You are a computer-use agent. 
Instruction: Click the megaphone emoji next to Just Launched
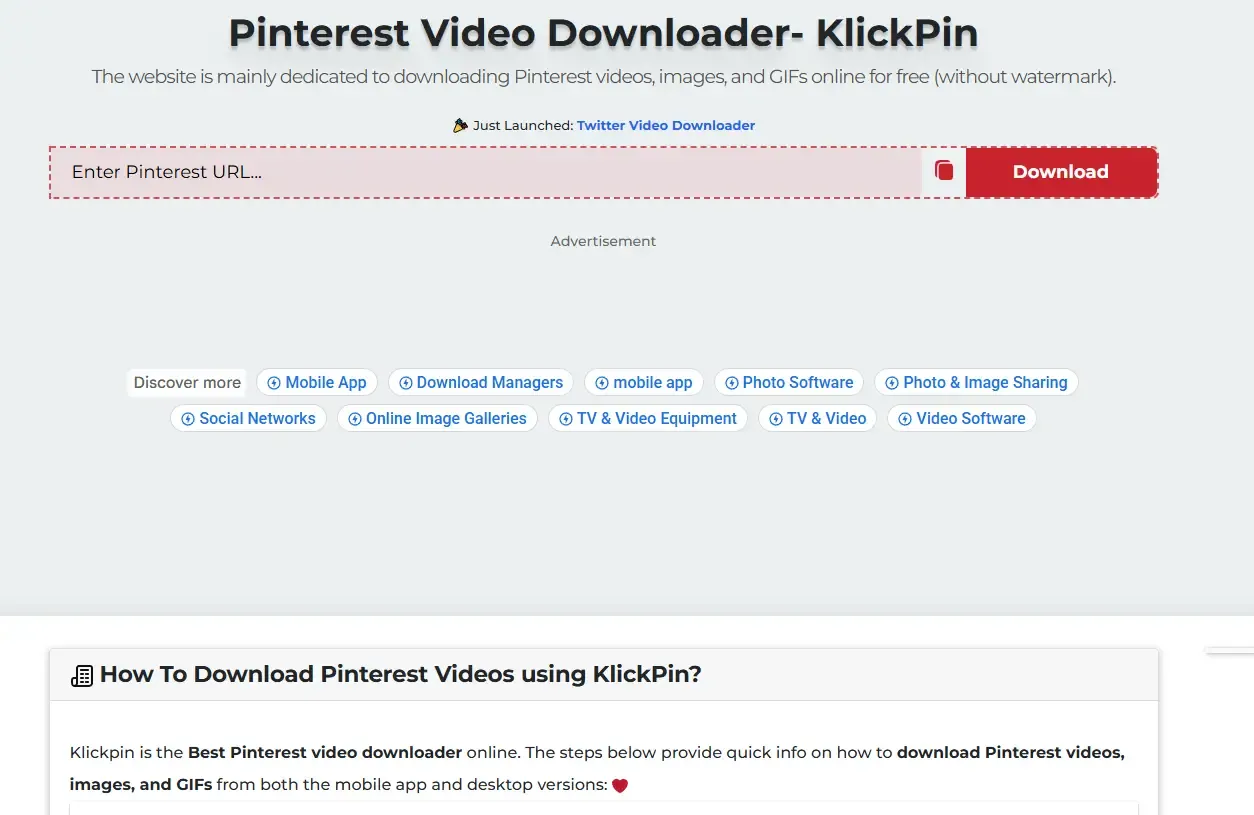(x=459, y=124)
